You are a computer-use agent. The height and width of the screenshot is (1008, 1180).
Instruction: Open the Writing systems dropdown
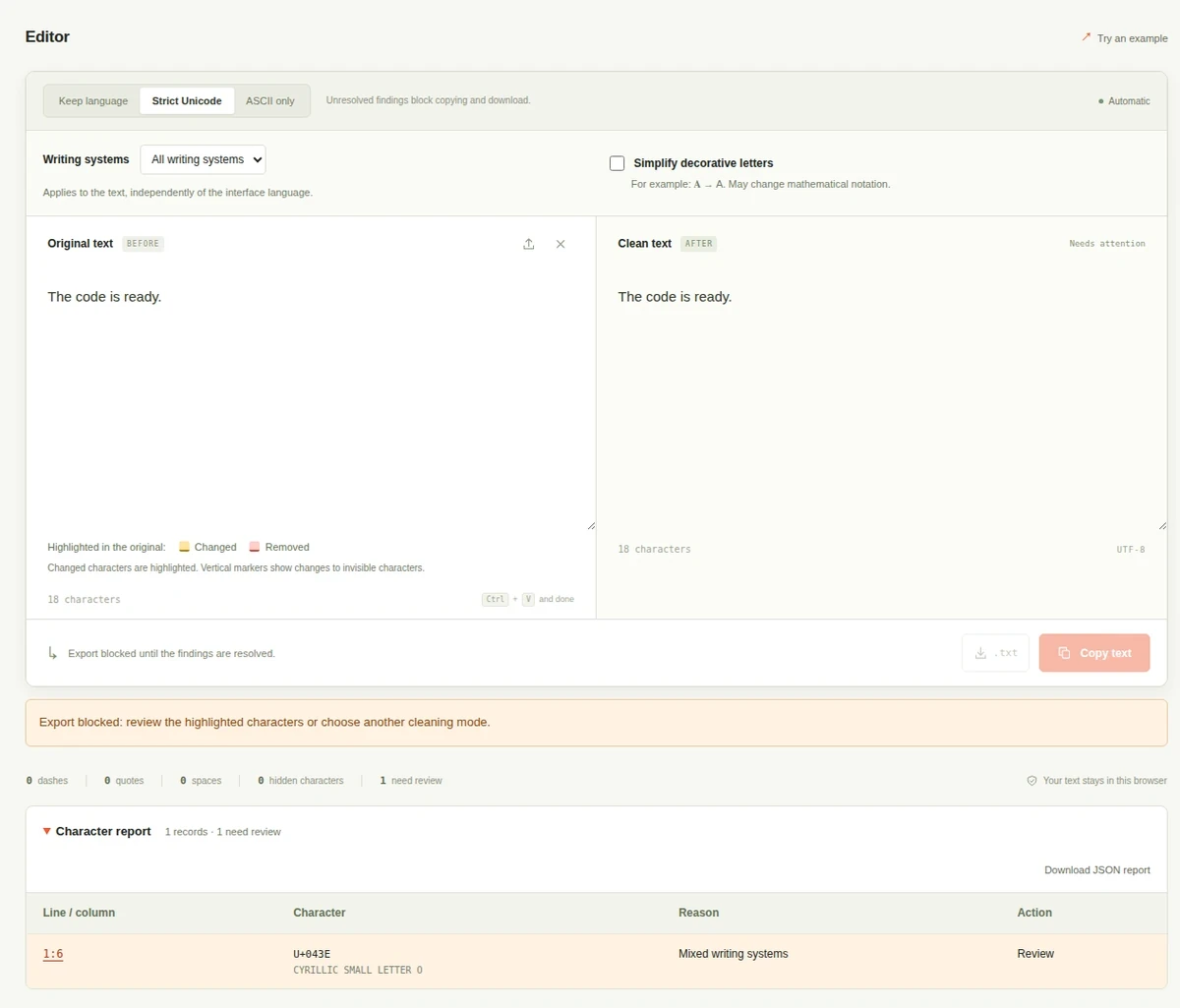[203, 159]
